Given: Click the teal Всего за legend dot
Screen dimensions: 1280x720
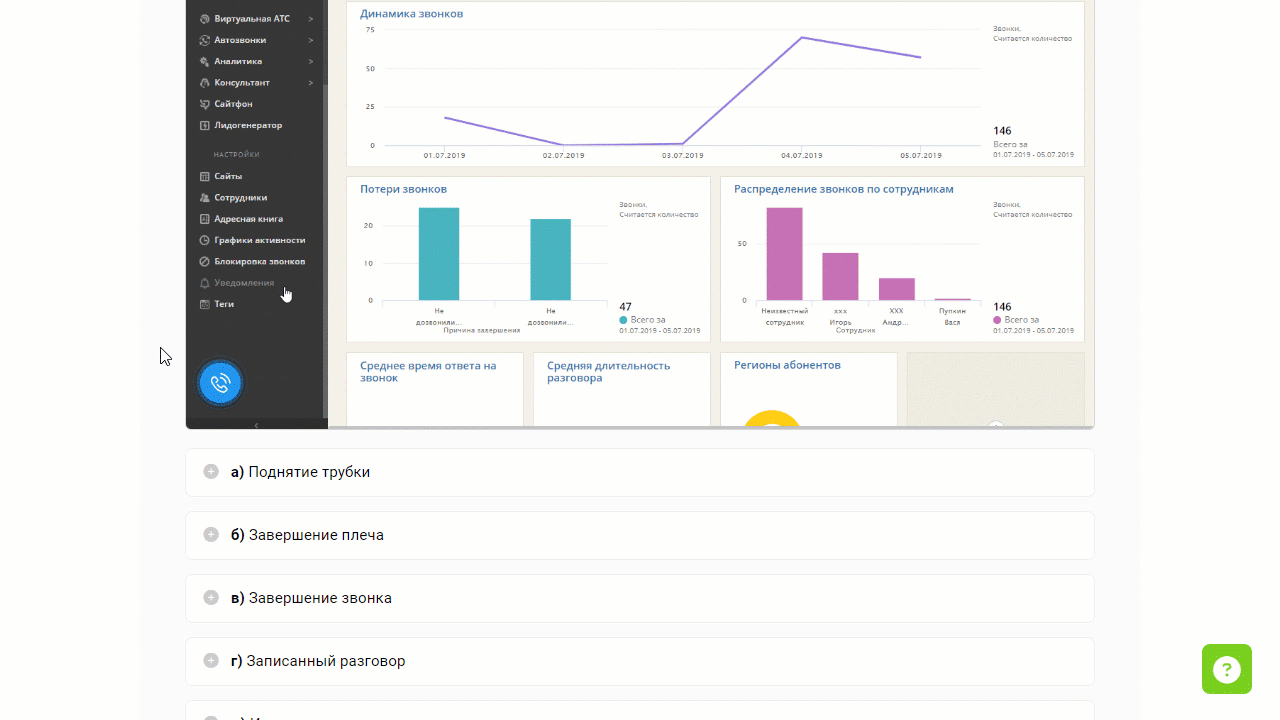Looking at the screenshot, I should 624,320.
